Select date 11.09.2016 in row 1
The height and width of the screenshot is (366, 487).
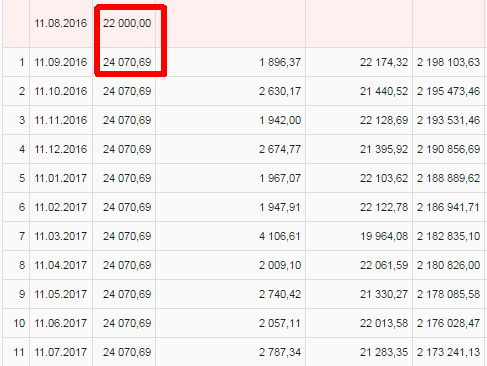pyautogui.click(x=61, y=62)
